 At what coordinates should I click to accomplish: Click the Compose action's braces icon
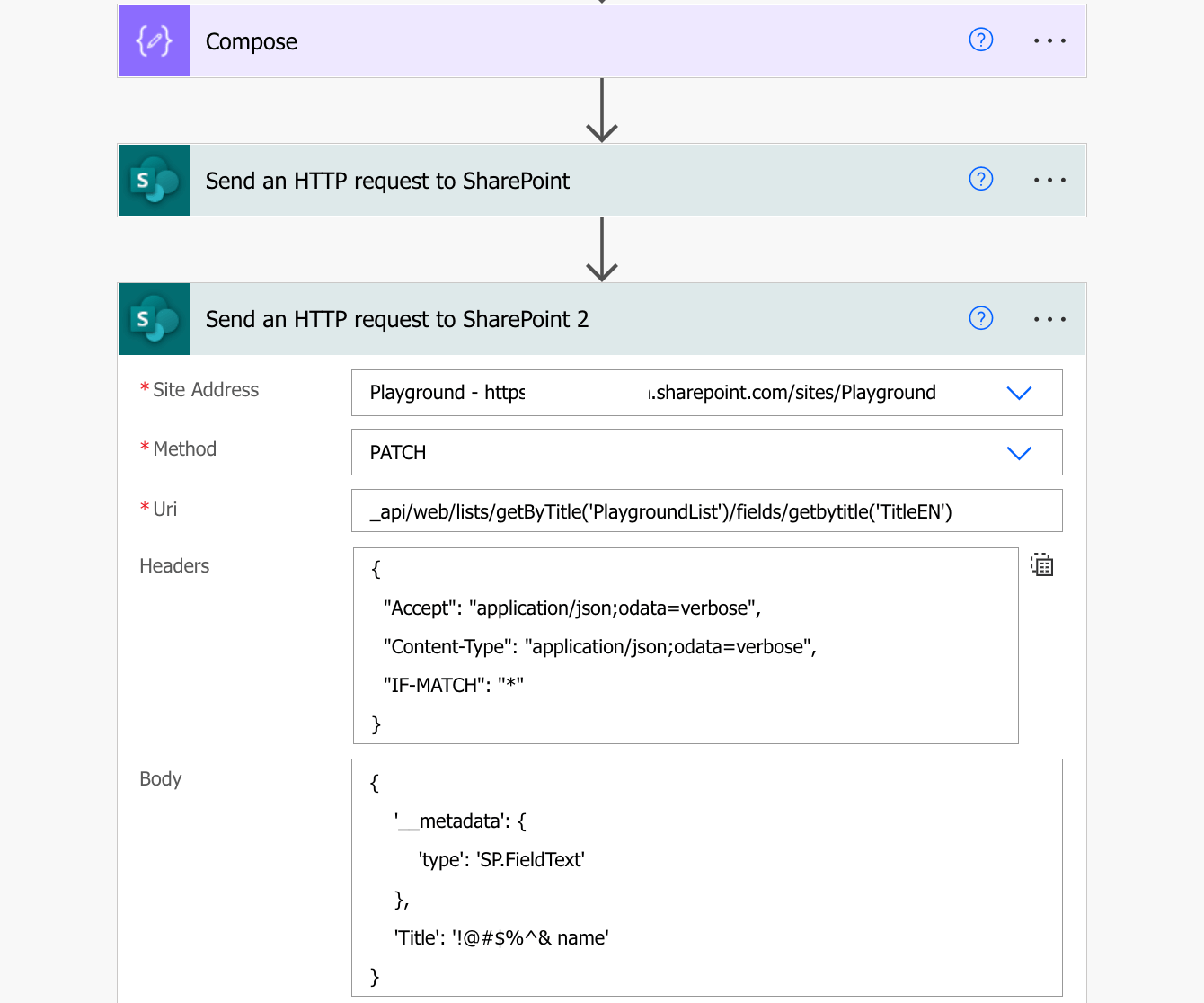tap(154, 40)
